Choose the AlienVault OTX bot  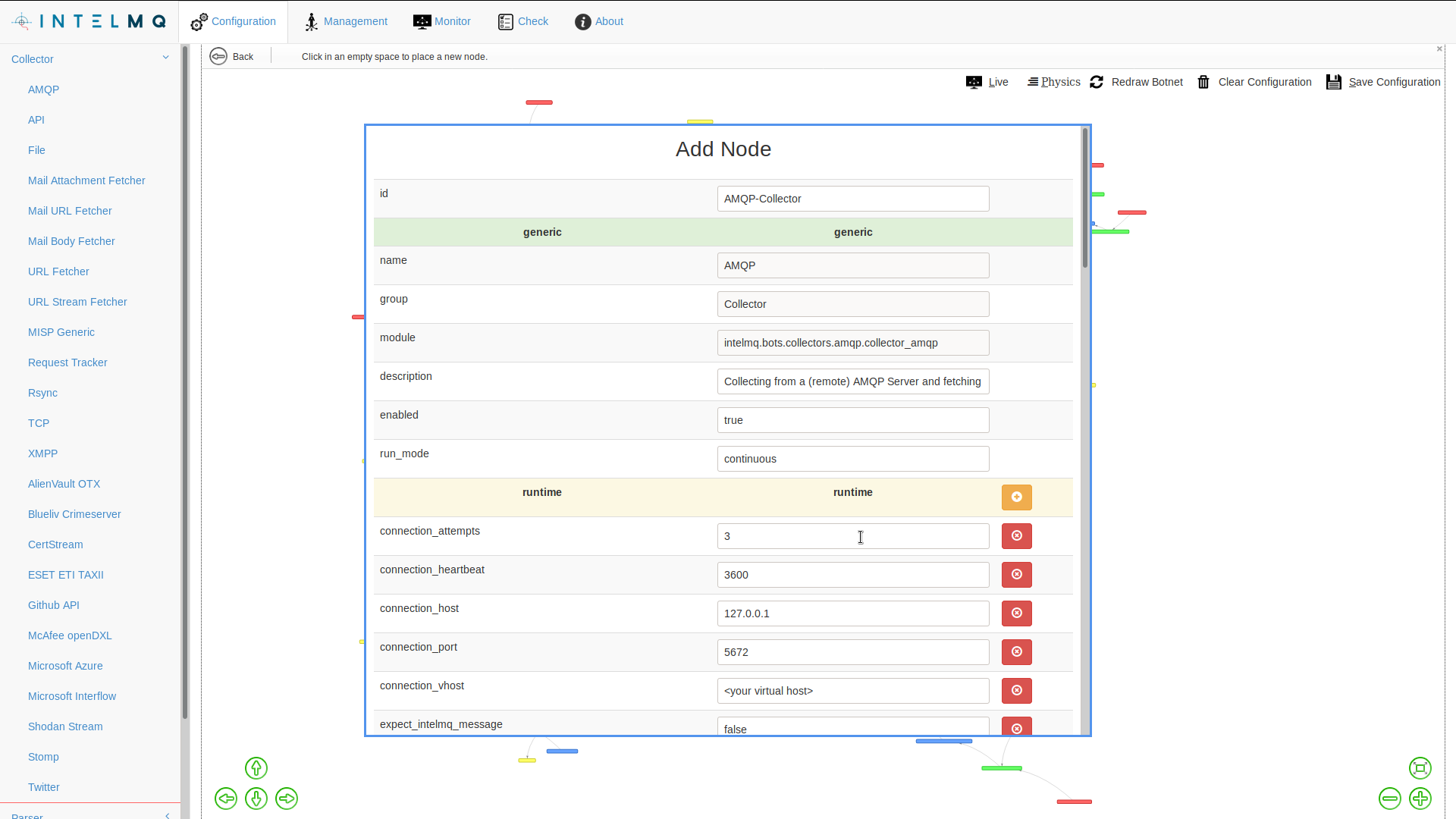click(x=64, y=484)
